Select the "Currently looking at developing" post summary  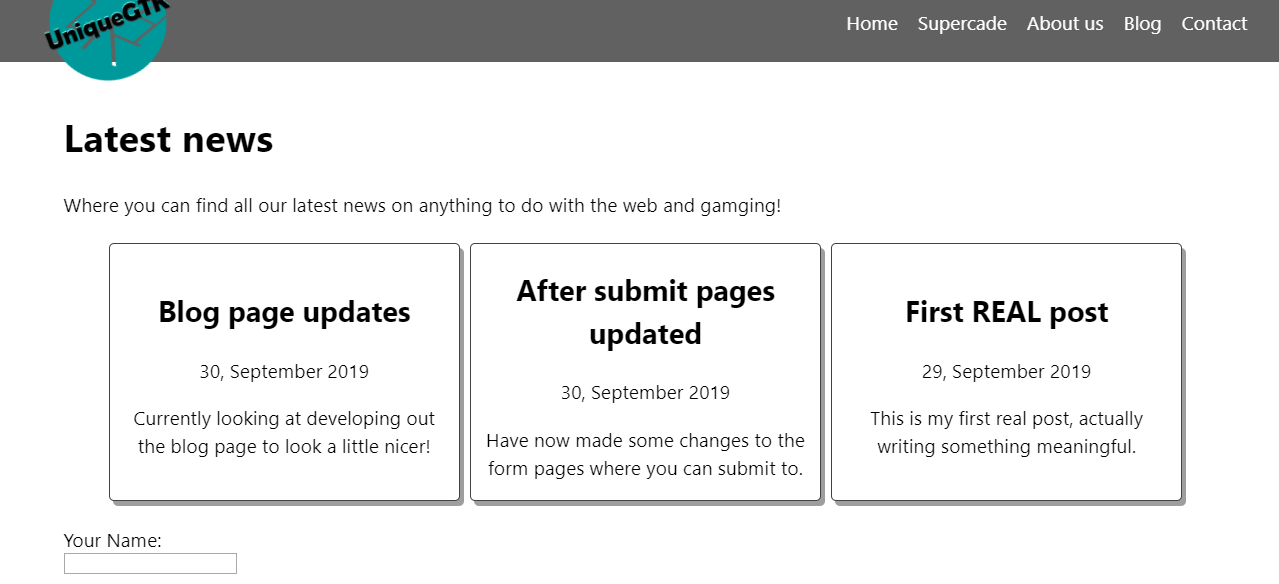pyautogui.click(x=284, y=432)
